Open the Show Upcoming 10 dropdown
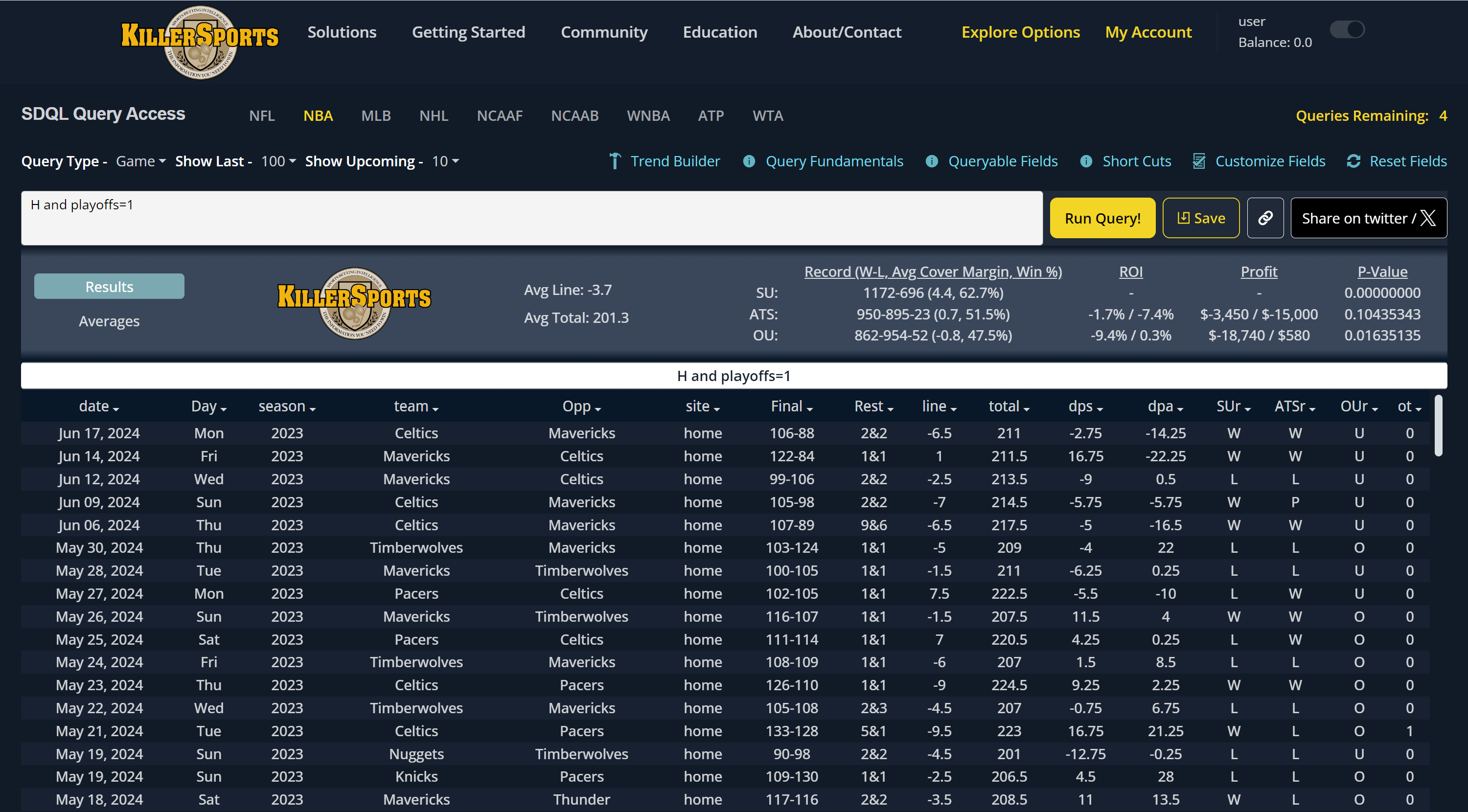1468x812 pixels. [x=445, y=161]
